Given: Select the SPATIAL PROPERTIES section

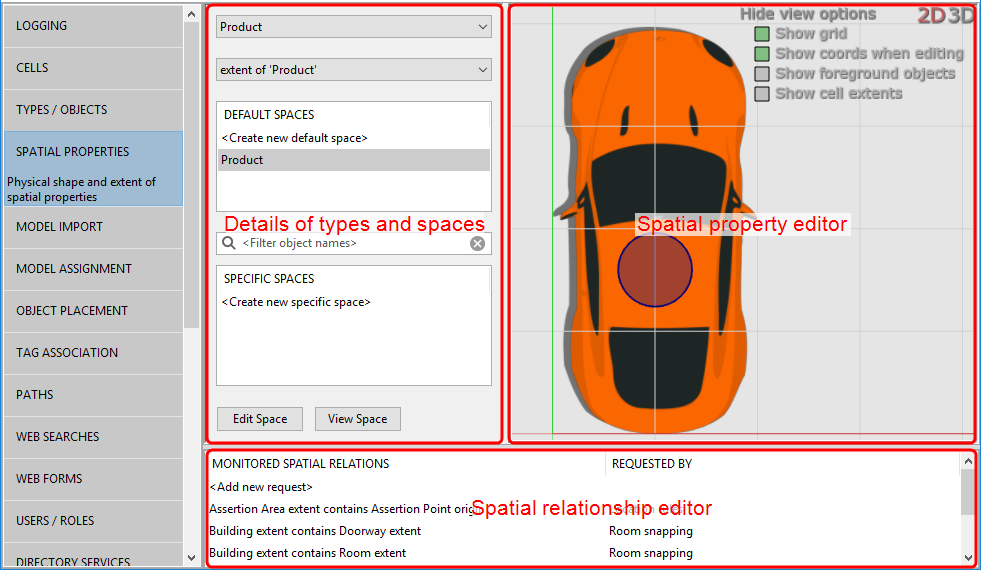Looking at the screenshot, I should point(93,168).
